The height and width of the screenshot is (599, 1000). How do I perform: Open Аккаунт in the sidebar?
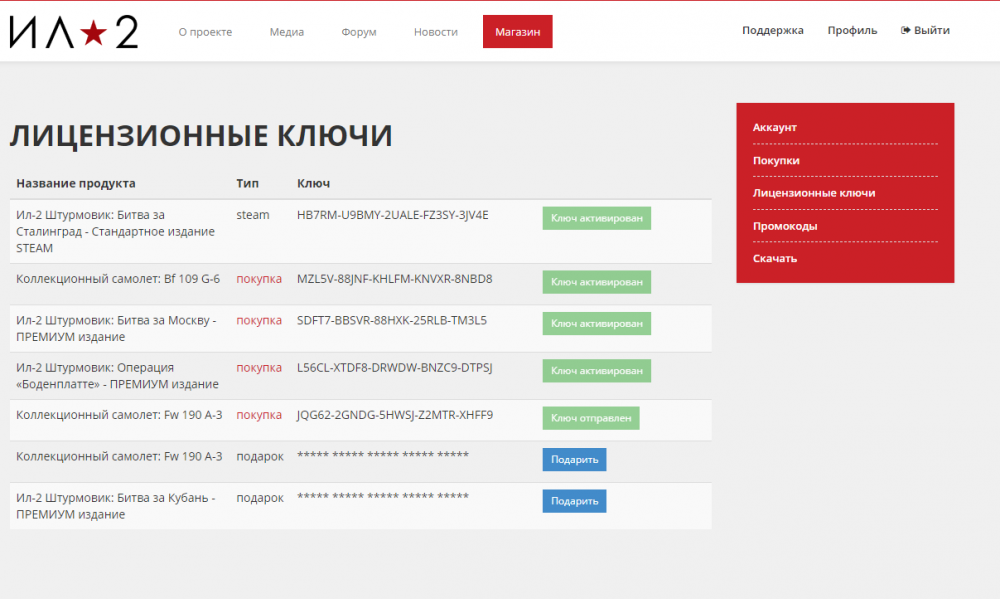(775, 127)
